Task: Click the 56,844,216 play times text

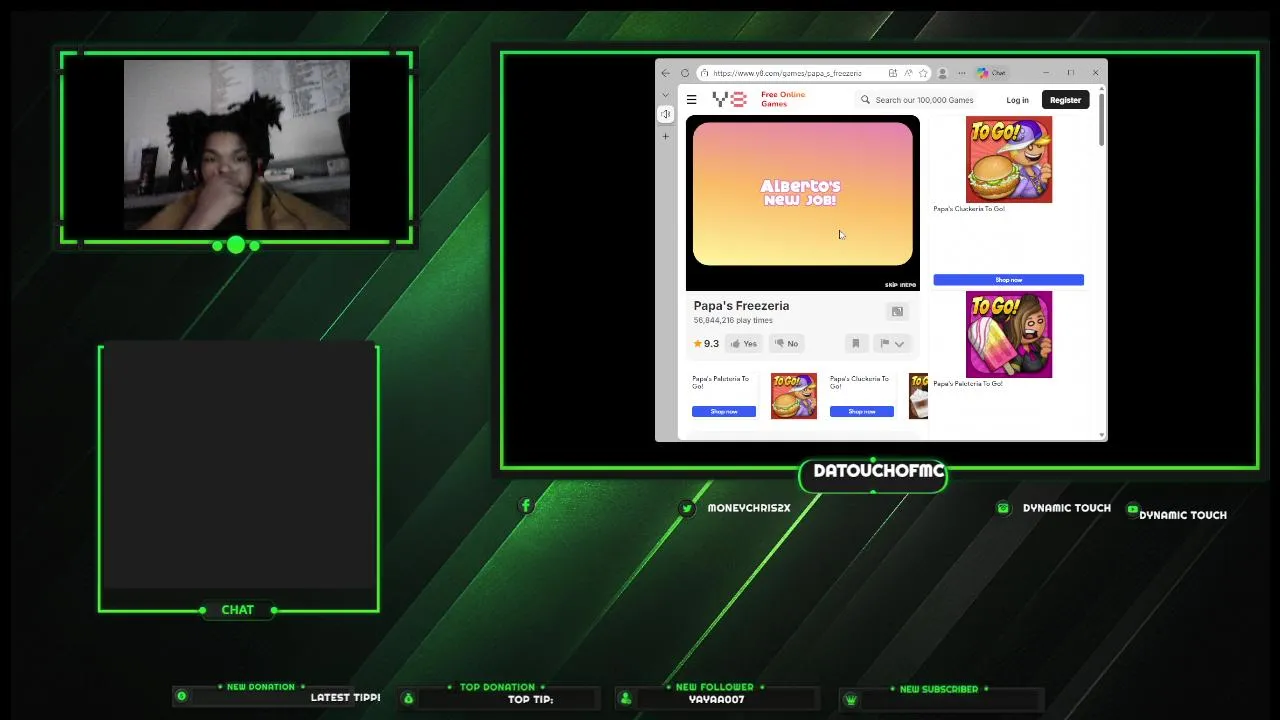Action: coord(733,320)
